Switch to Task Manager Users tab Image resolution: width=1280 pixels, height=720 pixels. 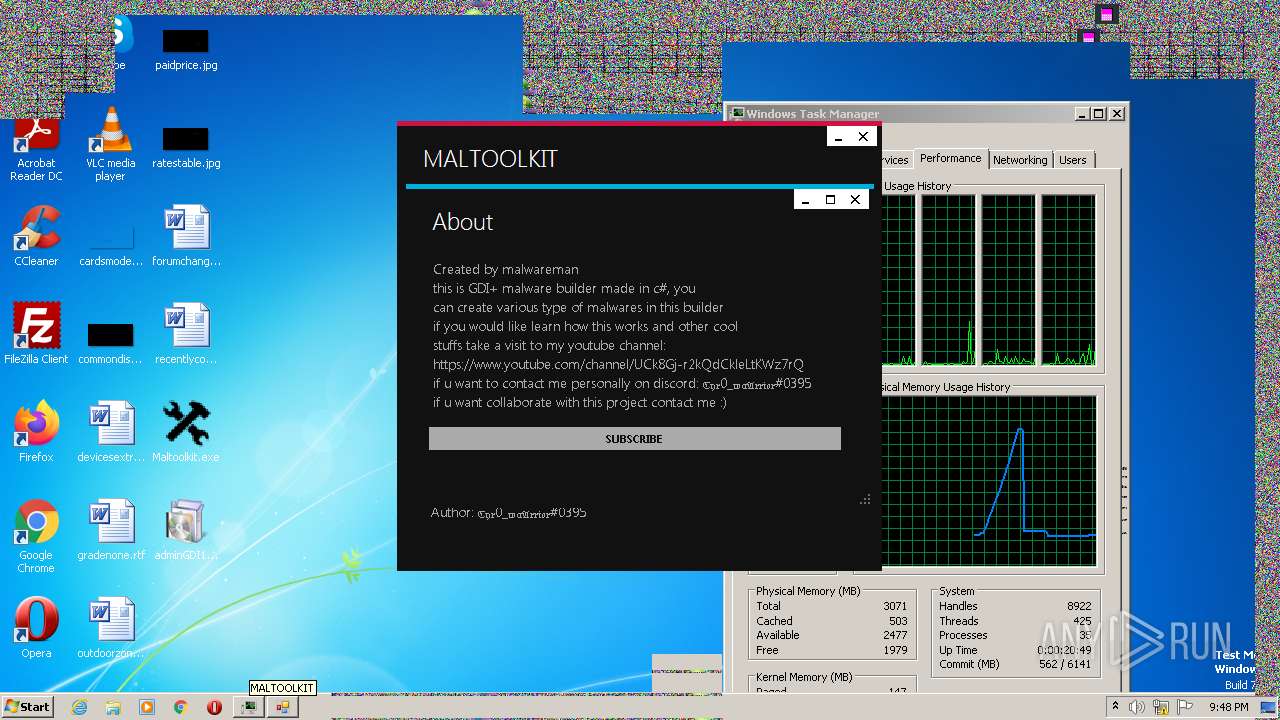tap(1073, 160)
